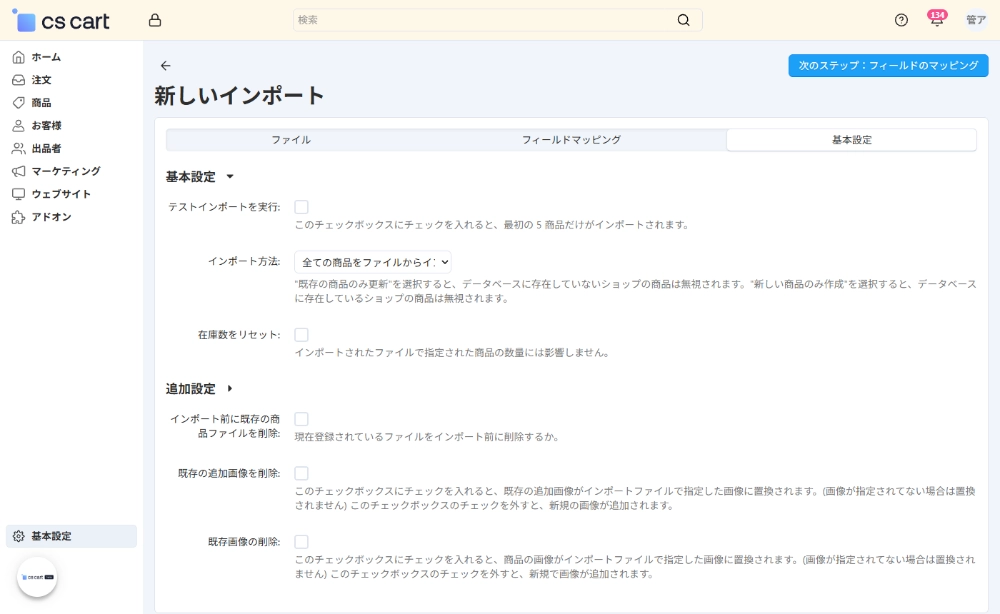1000x614 pixels.
Task: Switch to the フィールドマッピング tab
Action: pos(571,140)
